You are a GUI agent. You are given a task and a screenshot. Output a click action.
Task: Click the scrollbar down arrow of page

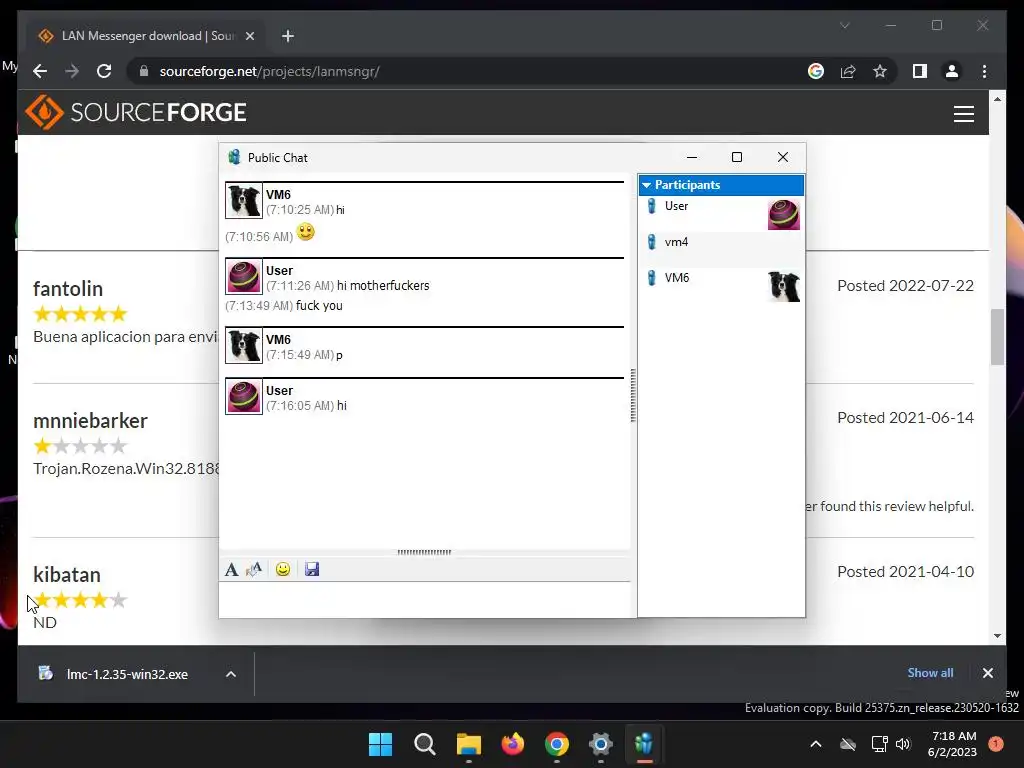pyautogui.click(x=997, y=635)
